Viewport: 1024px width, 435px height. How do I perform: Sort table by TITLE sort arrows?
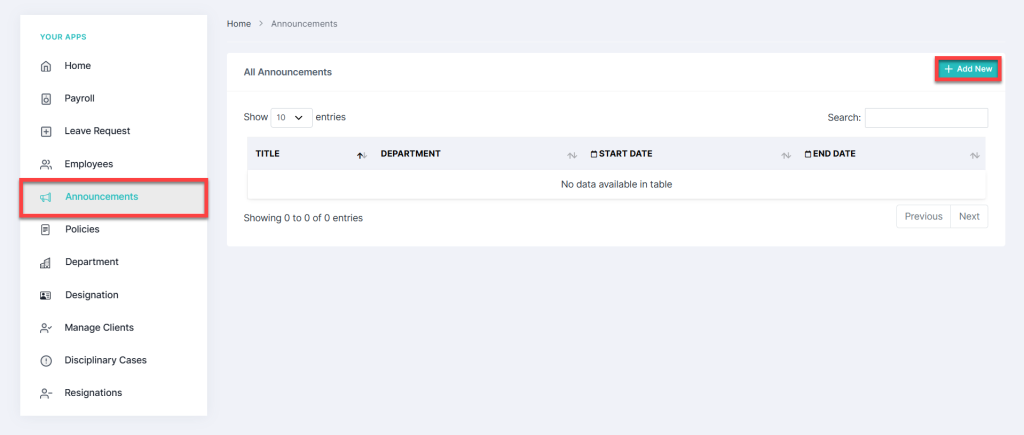tap(362, 155)
